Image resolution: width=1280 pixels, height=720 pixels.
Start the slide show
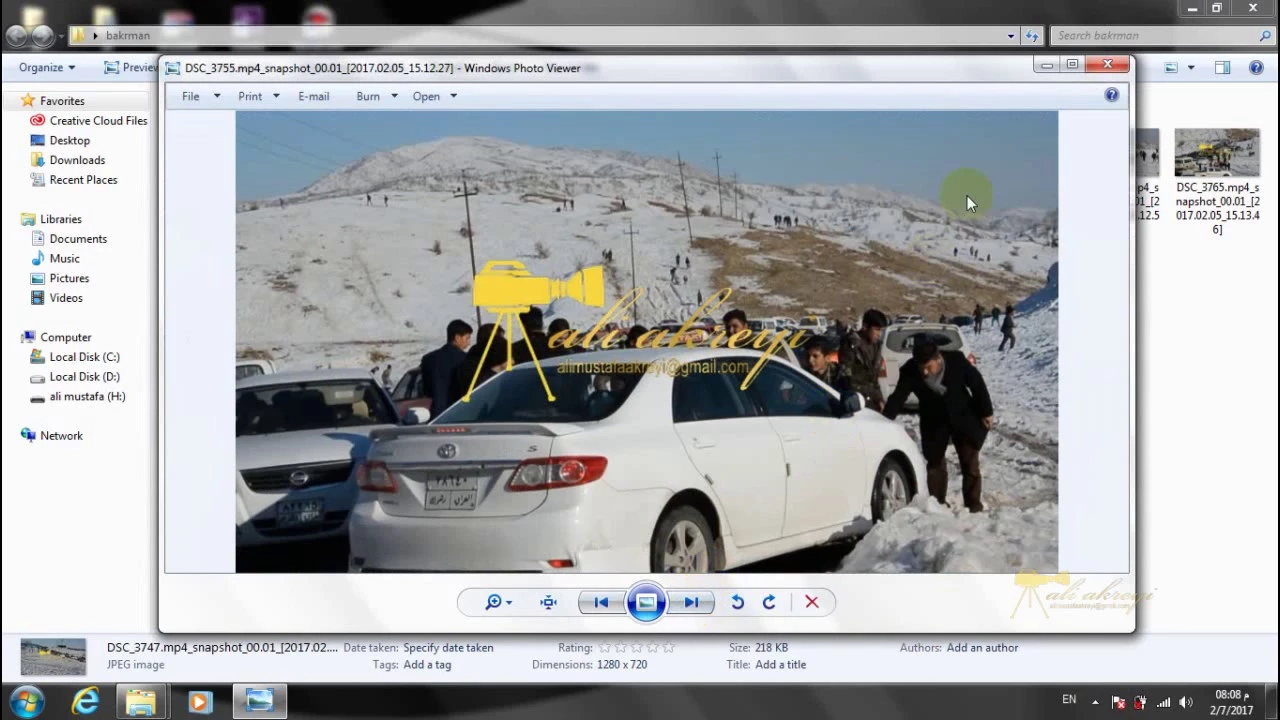(646, 602)
